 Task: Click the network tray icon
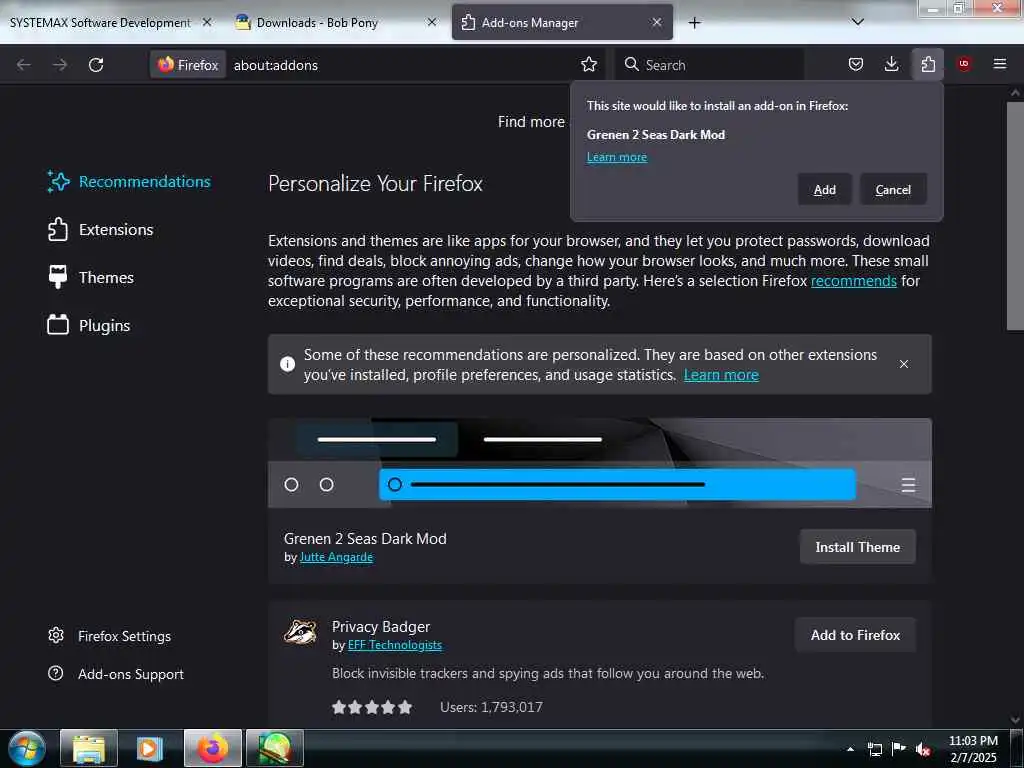tap(874, 749)
